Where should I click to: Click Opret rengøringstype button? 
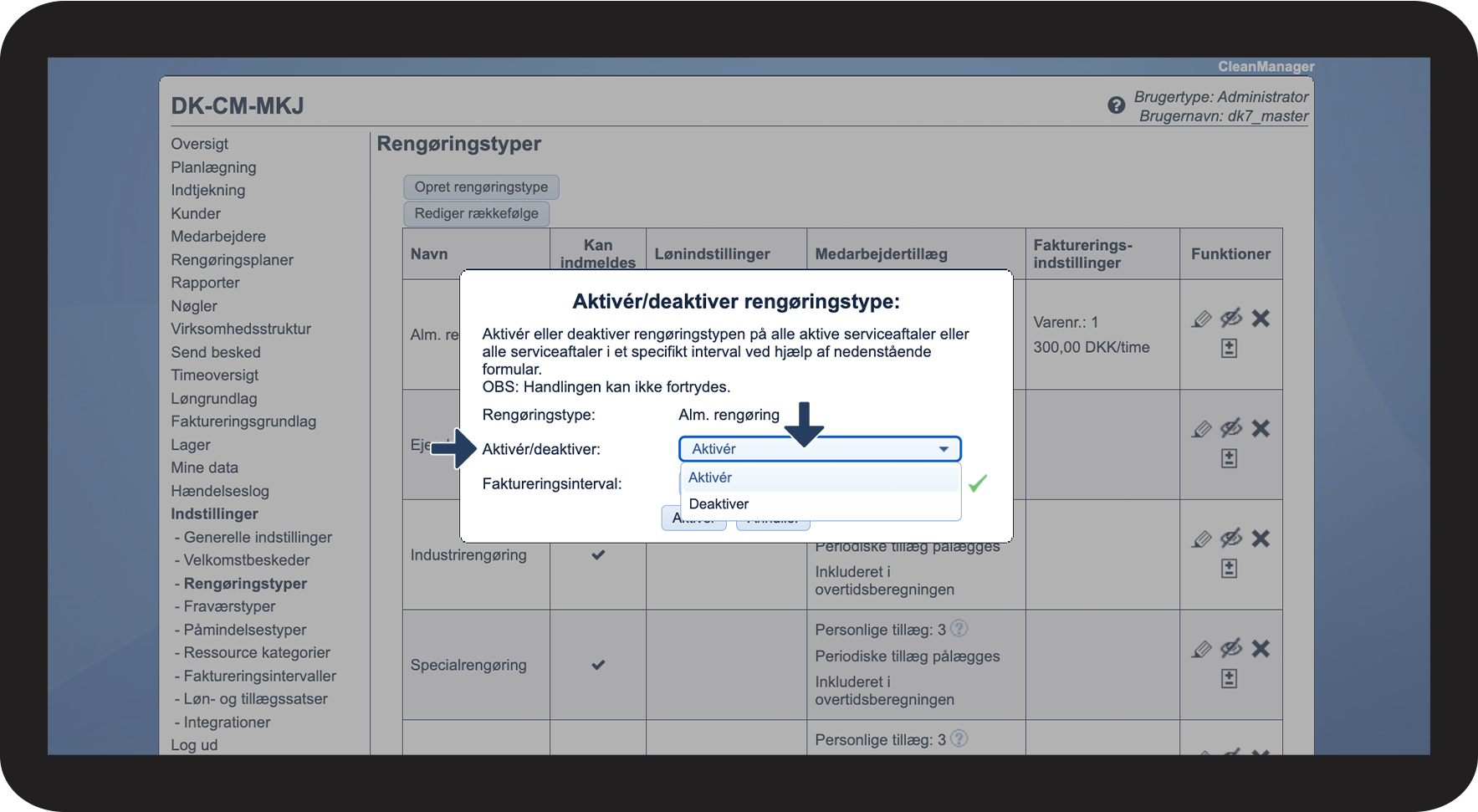tap(481, 187)
